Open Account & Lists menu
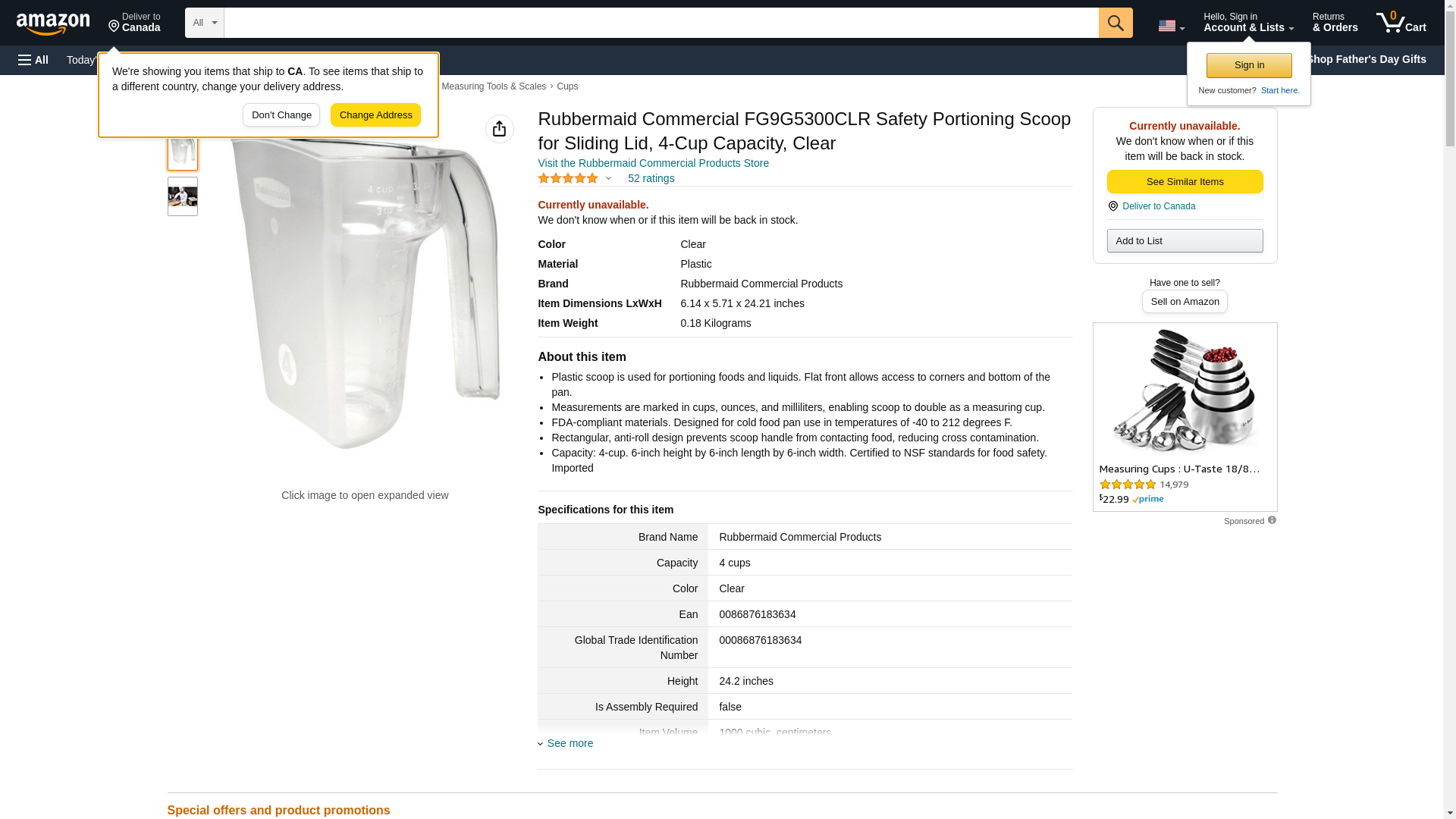This screenshot has height=819, width=1456. (x=1248, y=23)
